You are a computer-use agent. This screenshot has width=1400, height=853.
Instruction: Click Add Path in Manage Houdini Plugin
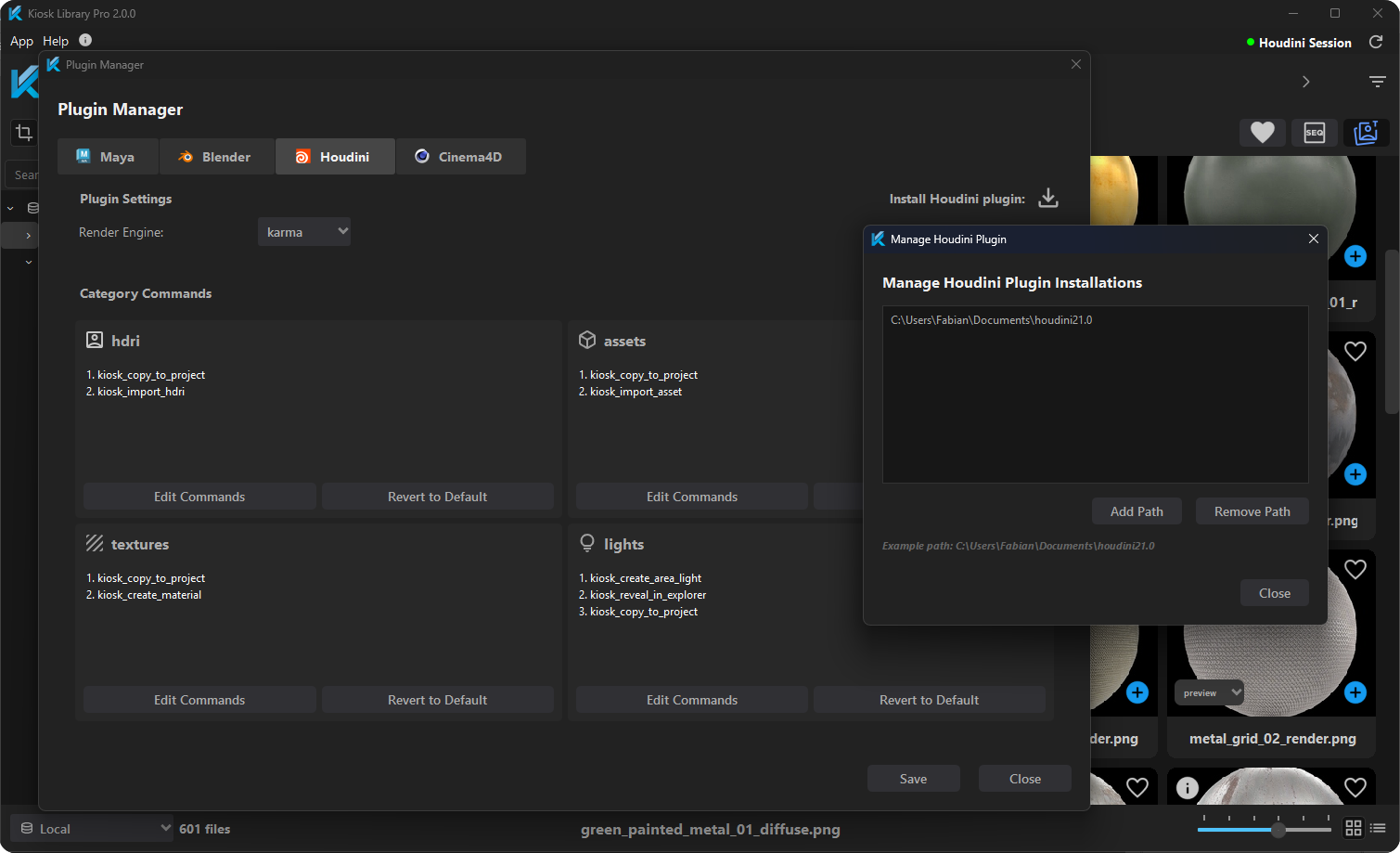click(x=1136, y=511)
